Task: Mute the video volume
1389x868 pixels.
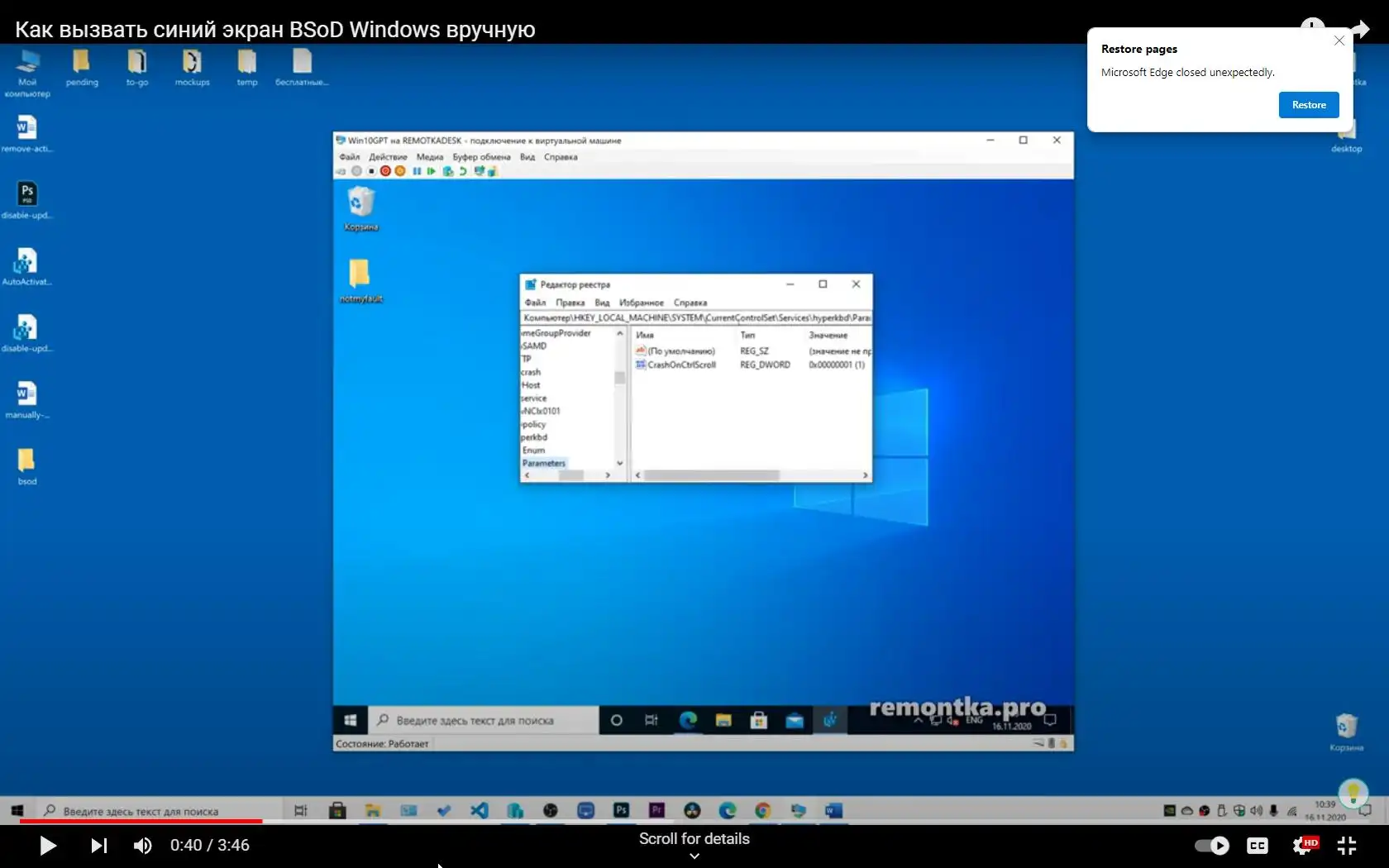Action: [143, 846]
